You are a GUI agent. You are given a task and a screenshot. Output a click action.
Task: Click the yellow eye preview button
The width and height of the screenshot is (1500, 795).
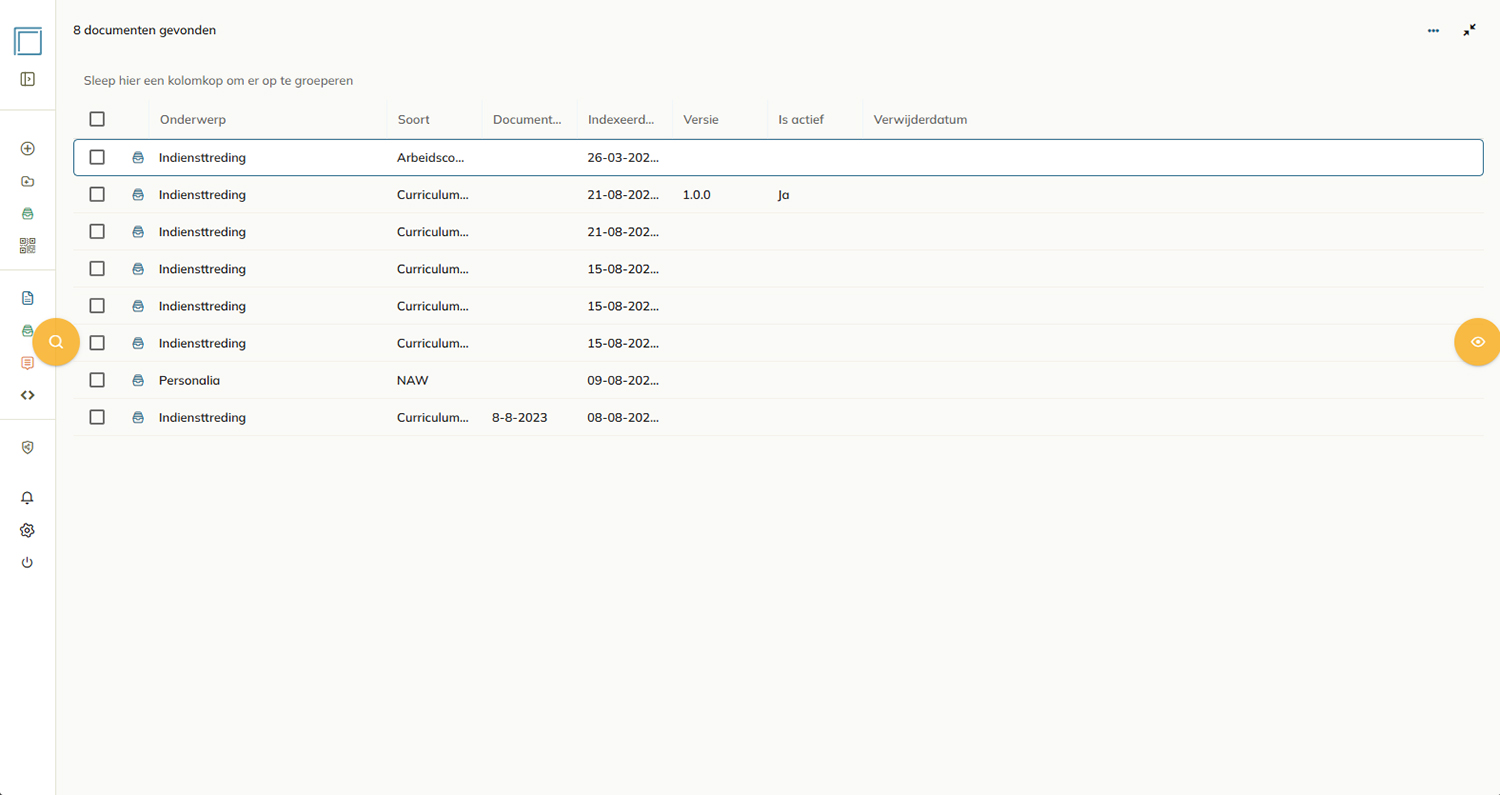(1477, 342)
